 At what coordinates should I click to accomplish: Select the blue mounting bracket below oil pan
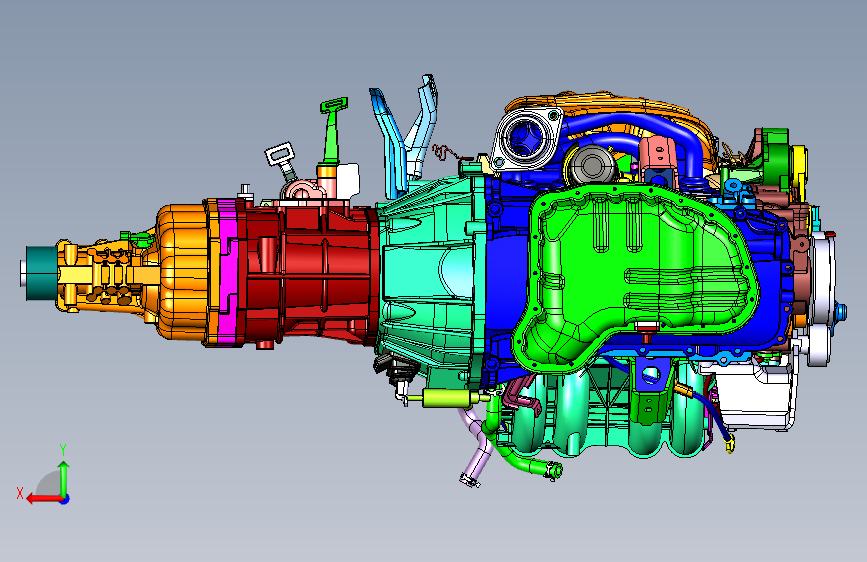click(651, 375)
